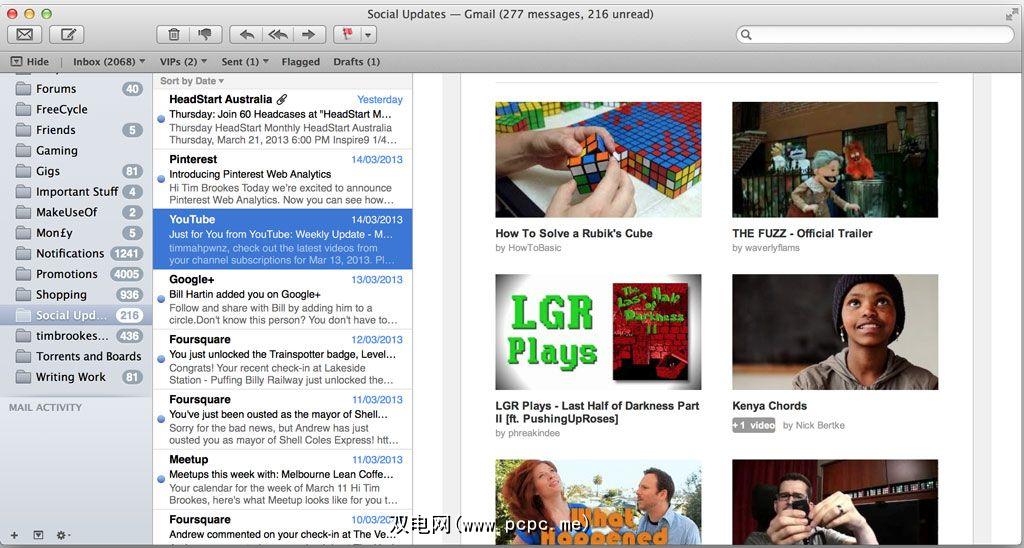Compose a new message
The height and width of the screenshot is (548, 1024).
pyautogui.click(x=67, y=35)
